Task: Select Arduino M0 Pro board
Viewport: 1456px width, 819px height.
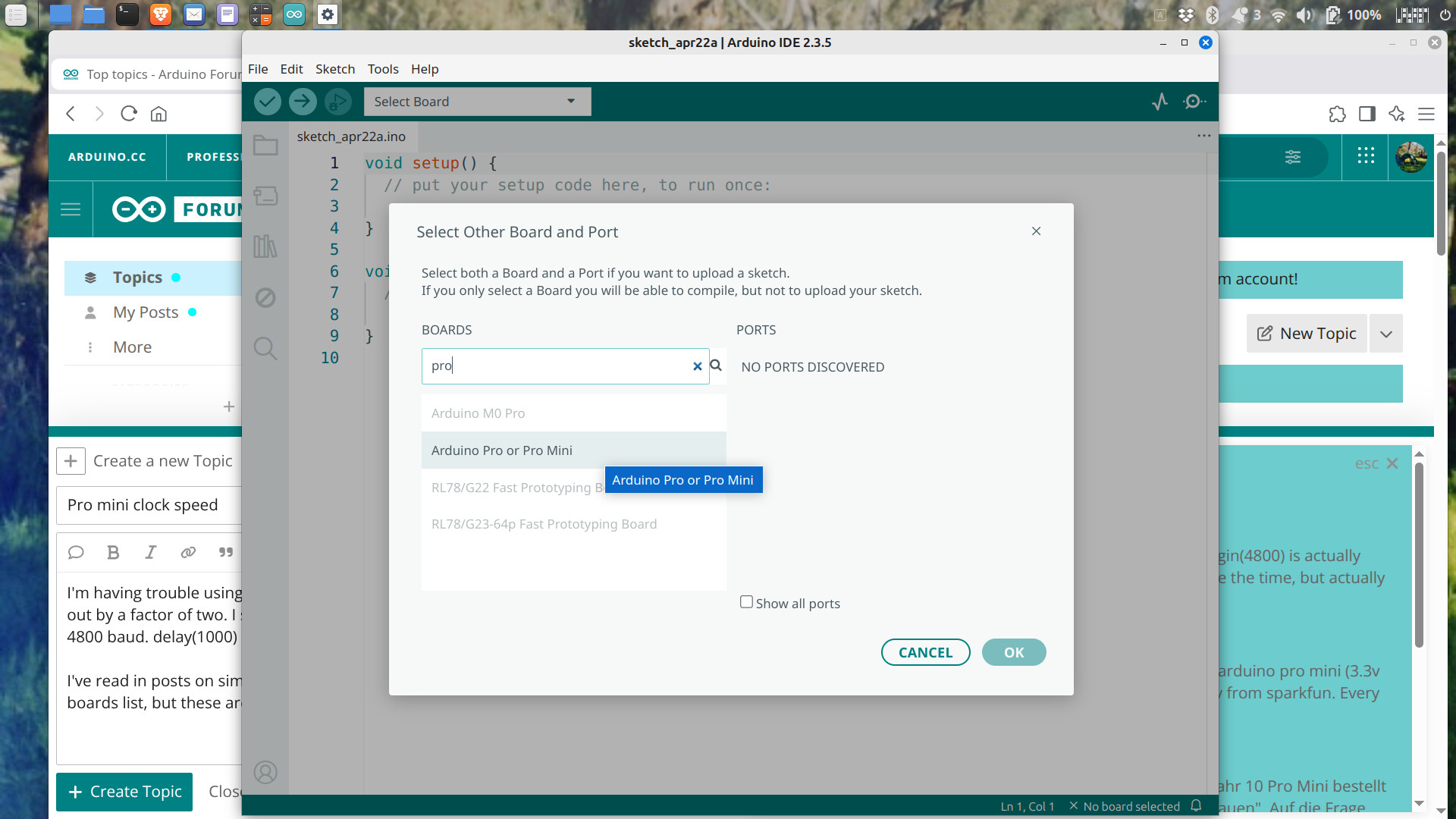Action: tap(573, 413)
